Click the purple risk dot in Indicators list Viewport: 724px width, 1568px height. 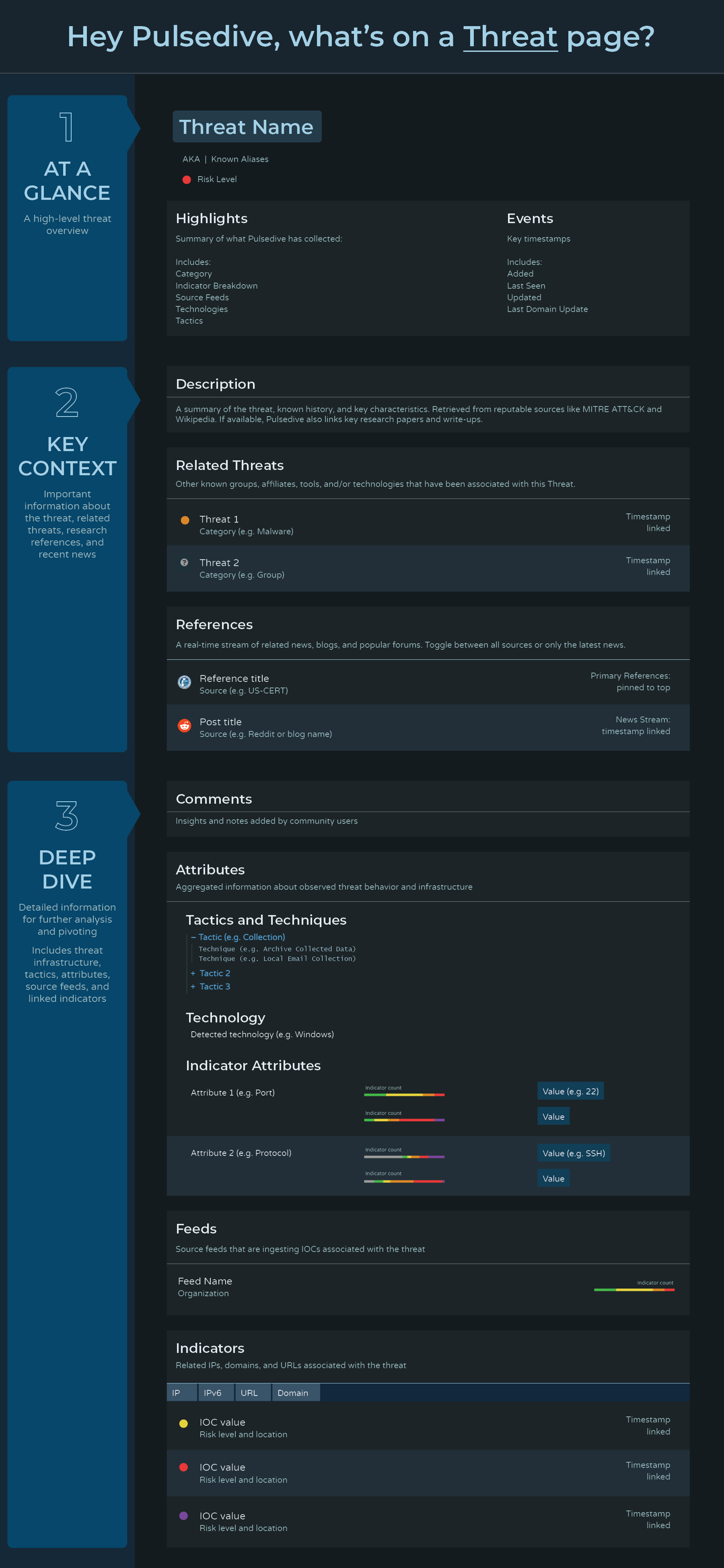(183, 1516)
